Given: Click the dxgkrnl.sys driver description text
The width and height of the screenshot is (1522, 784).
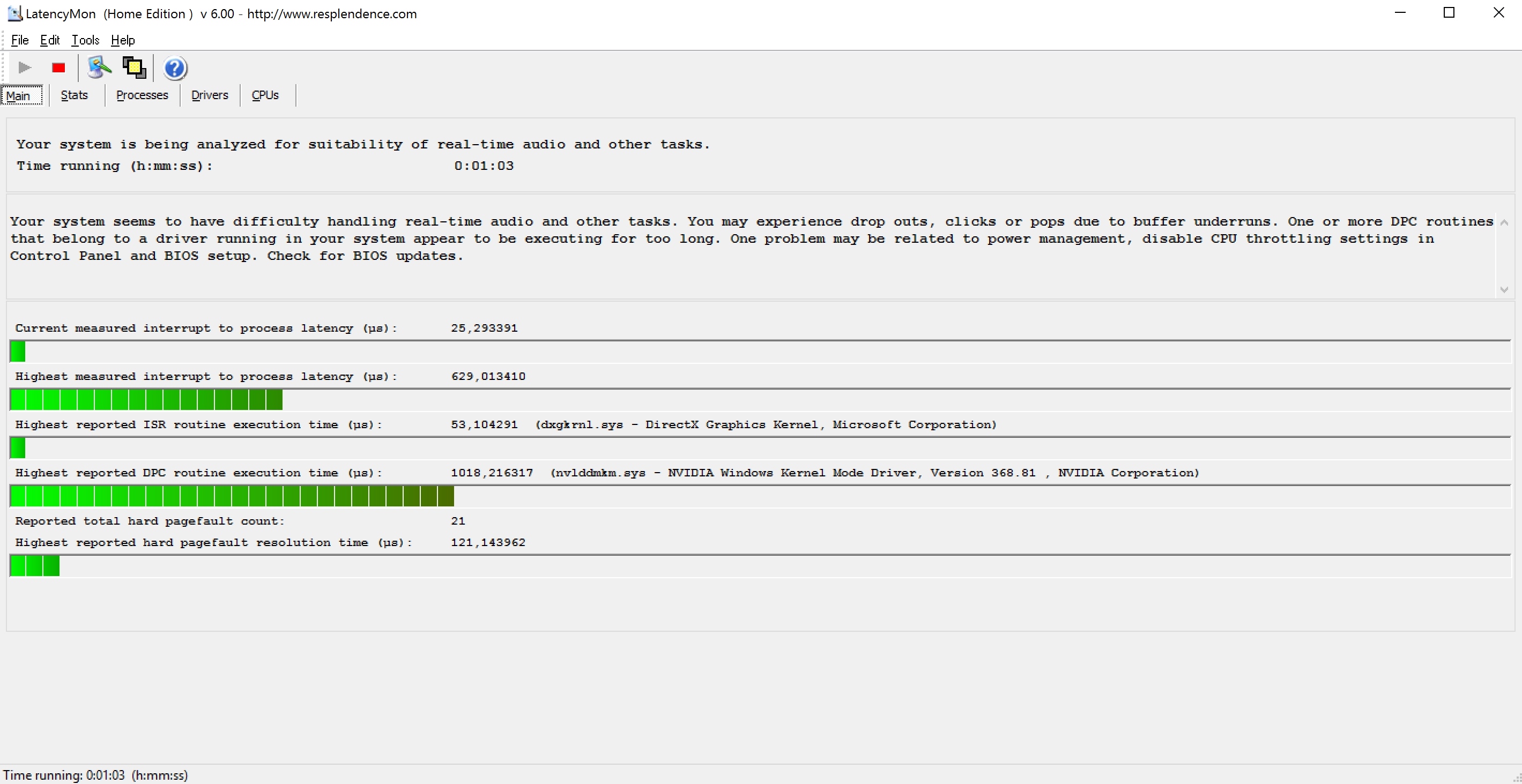Looking at the screenshot, I should pyautogui.click(x=766, y=425).
